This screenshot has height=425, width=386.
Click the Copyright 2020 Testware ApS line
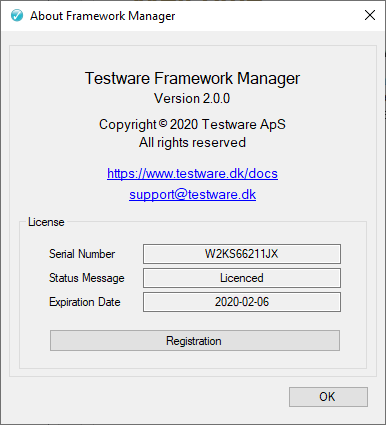pyautogui.click(x=192, y=125)
